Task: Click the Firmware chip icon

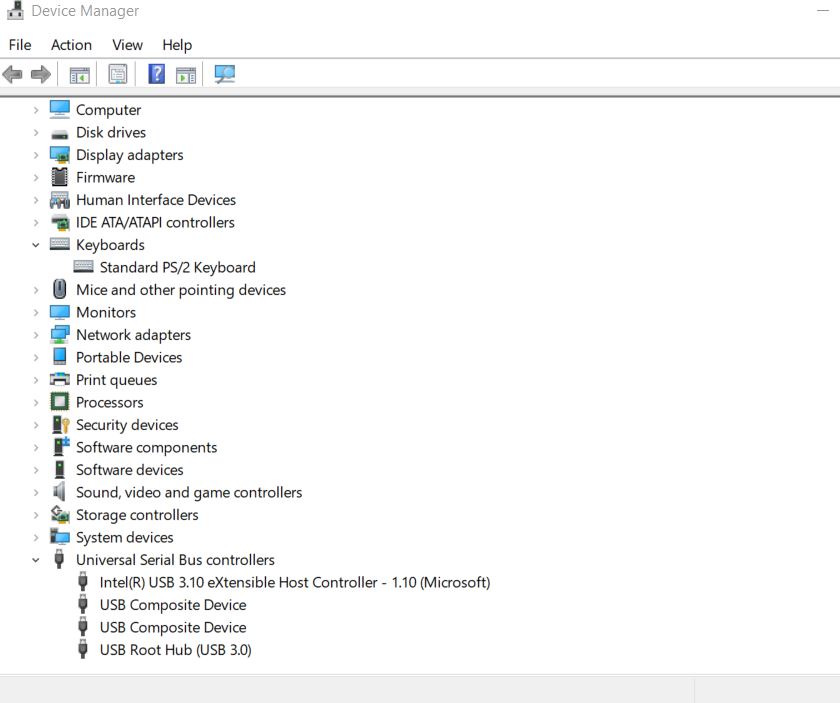Action: coord(59,177)
